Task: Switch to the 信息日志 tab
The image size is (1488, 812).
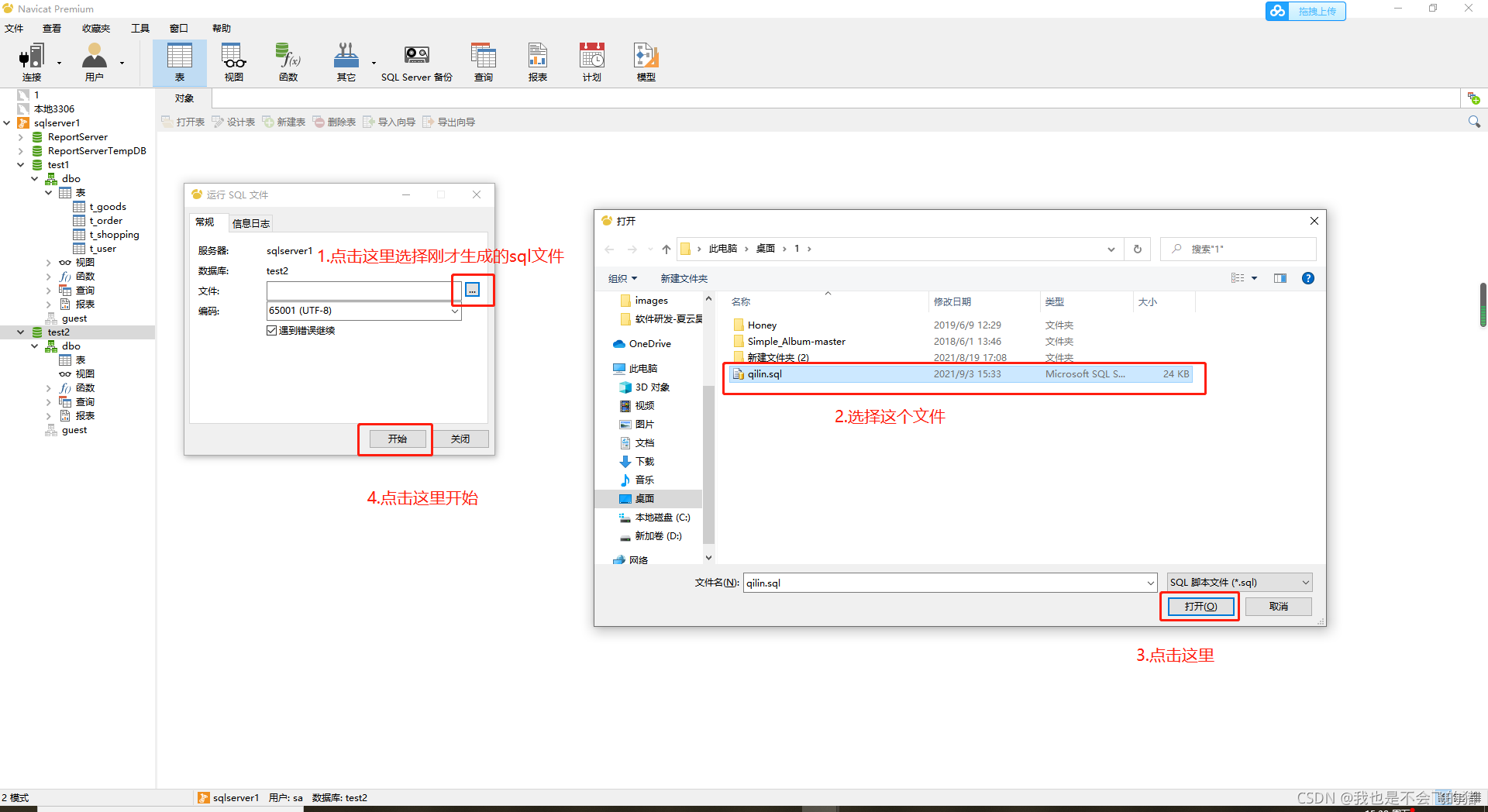Action: [x=251, y=223]
